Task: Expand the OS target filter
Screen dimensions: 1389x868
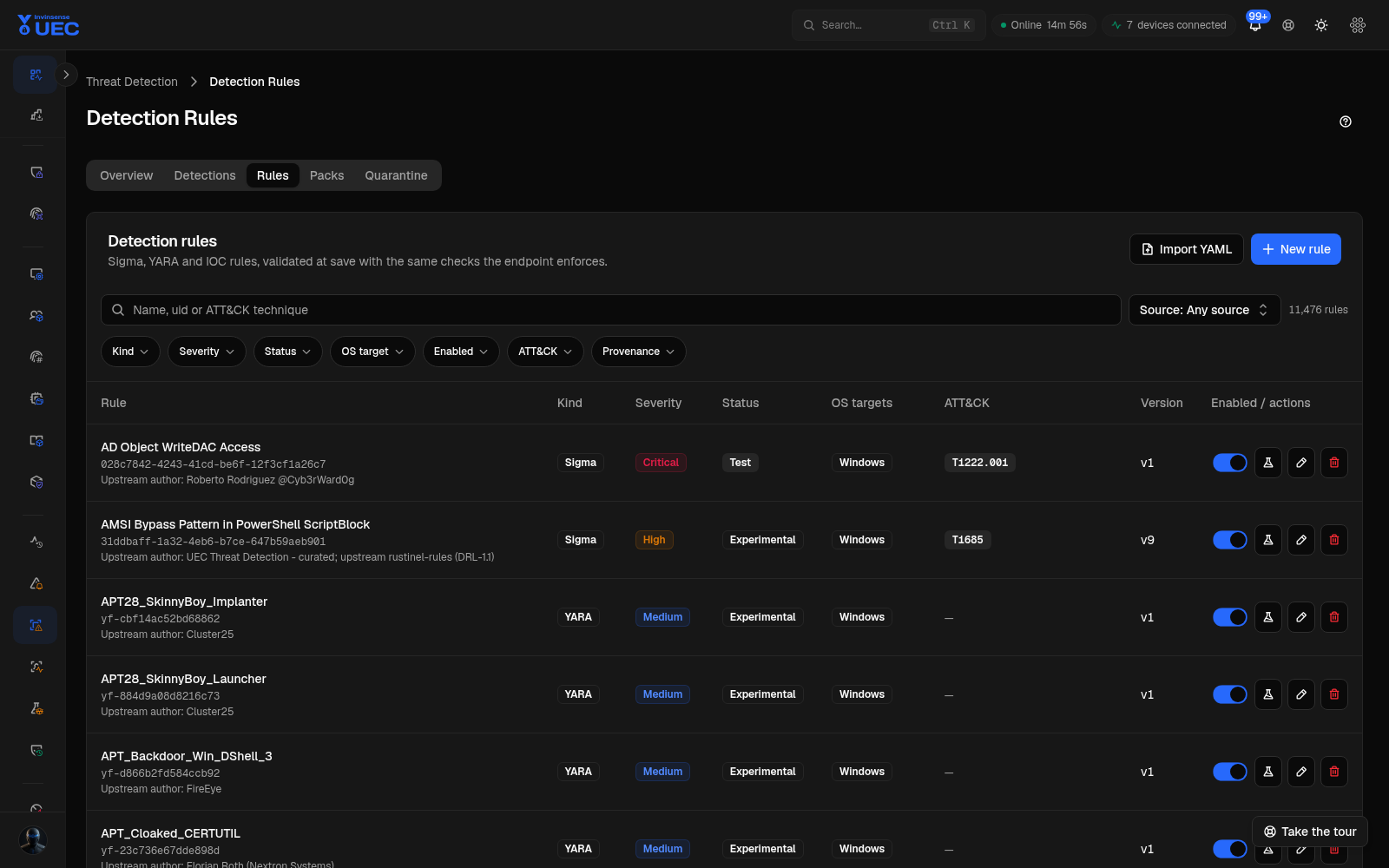Action: (x=372, y=352)
